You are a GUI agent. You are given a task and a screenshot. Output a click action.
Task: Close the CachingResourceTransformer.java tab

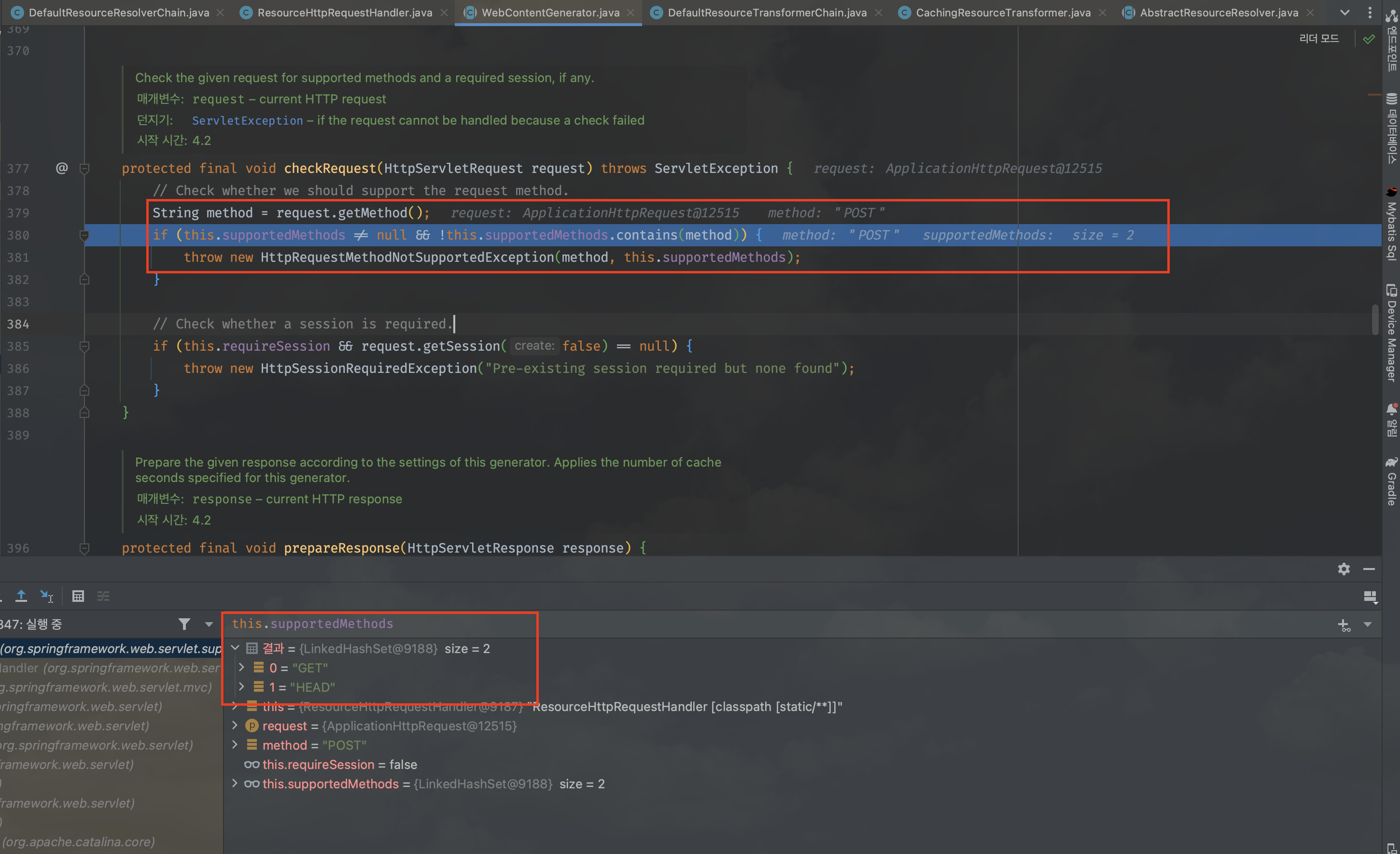pos(1102,13)
